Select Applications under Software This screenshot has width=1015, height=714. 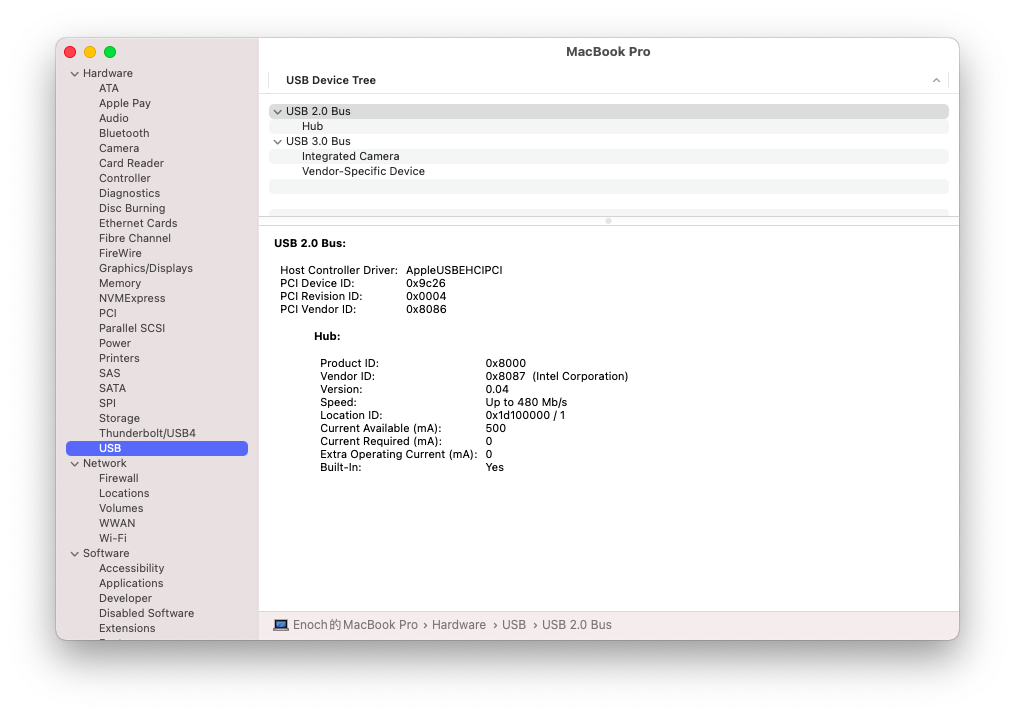[x=131, y=582]
